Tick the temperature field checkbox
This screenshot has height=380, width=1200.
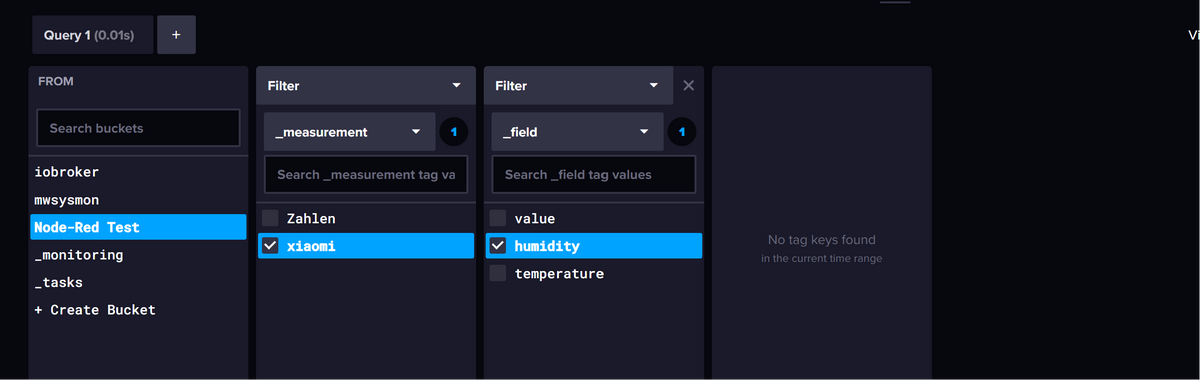coord(498,274)
